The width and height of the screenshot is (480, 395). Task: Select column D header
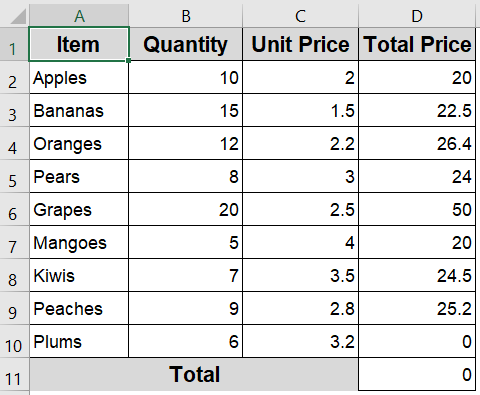point(417,16)
